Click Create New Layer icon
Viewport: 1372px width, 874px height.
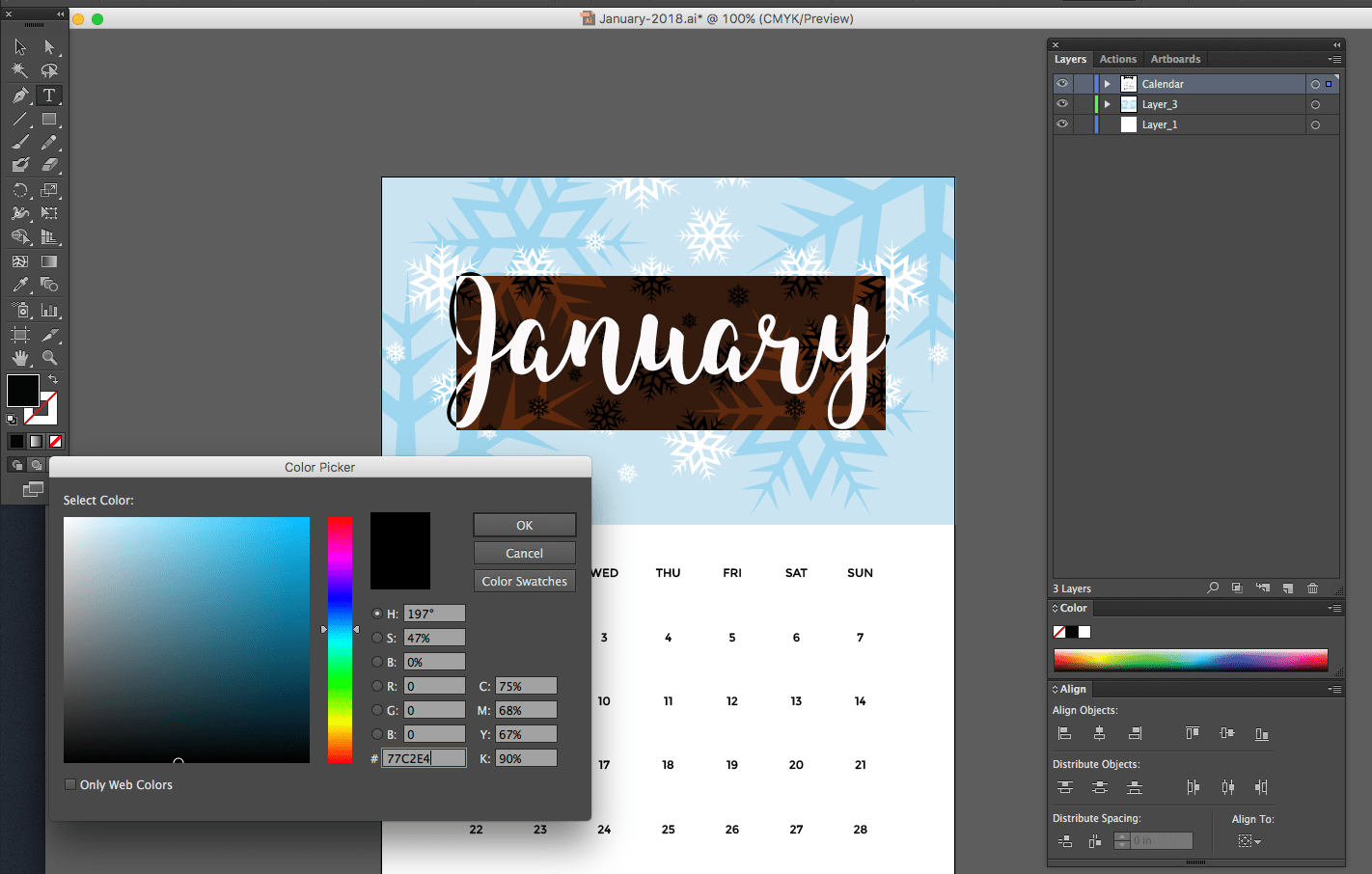point(1287,587)
